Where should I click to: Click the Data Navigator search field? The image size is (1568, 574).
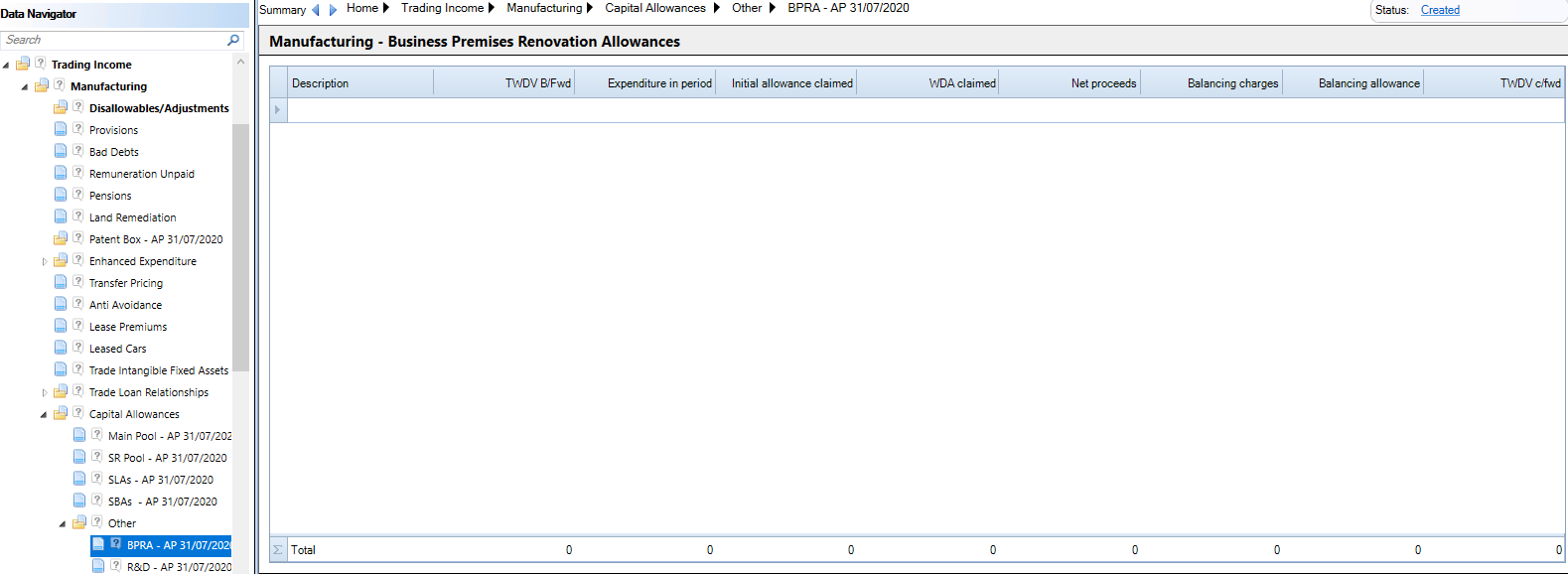113,40
